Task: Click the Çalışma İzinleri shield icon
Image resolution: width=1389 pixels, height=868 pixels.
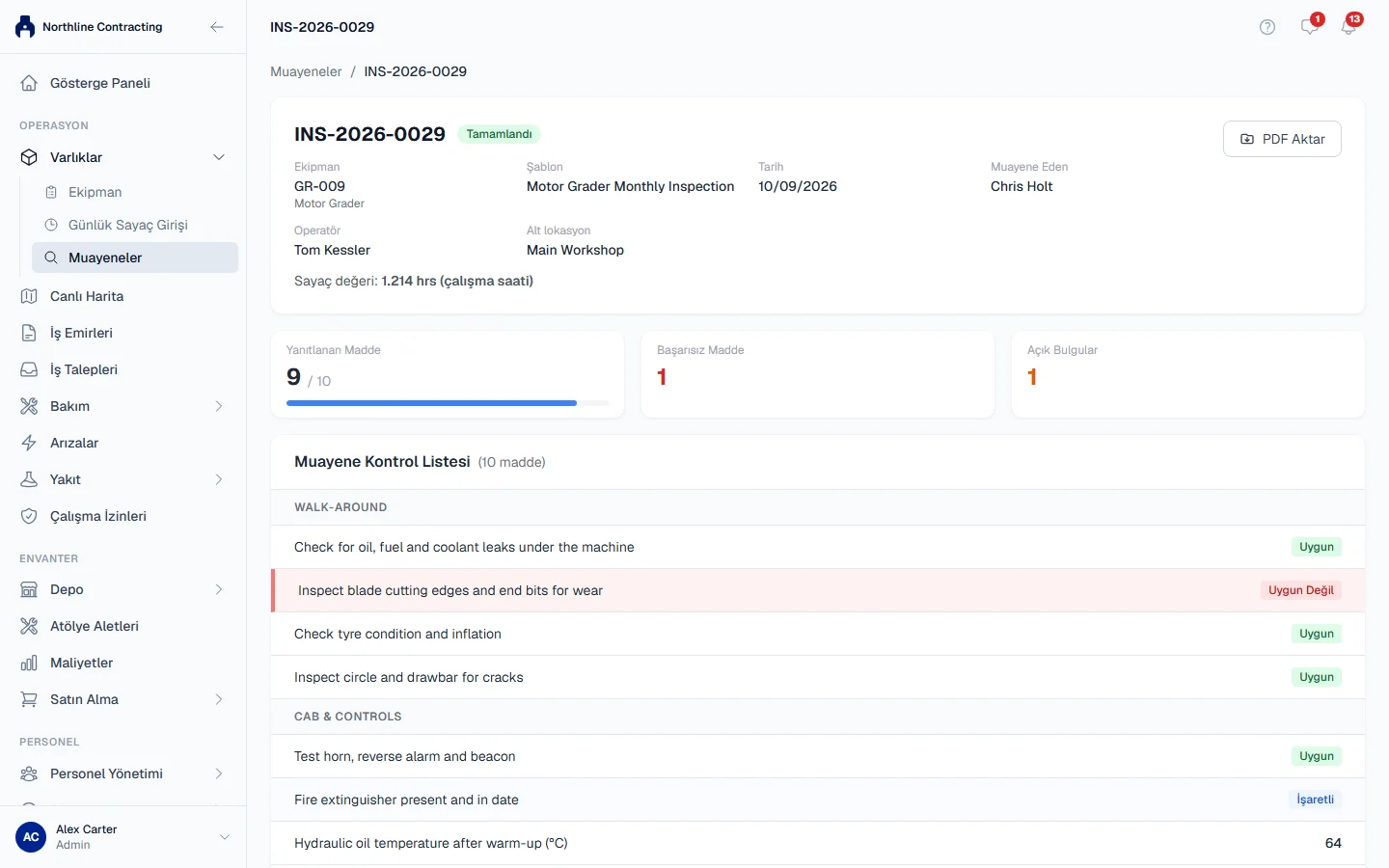Action: (x=29, y=516)
